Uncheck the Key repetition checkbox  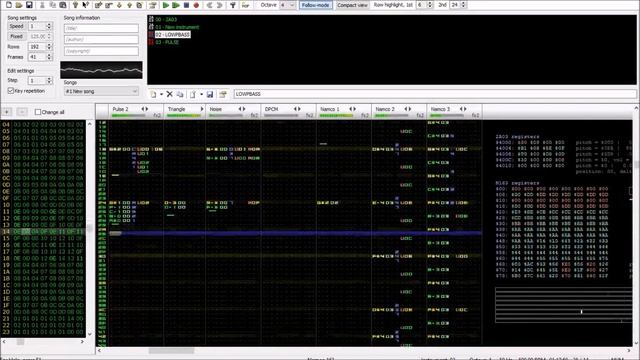pos(11,91)
